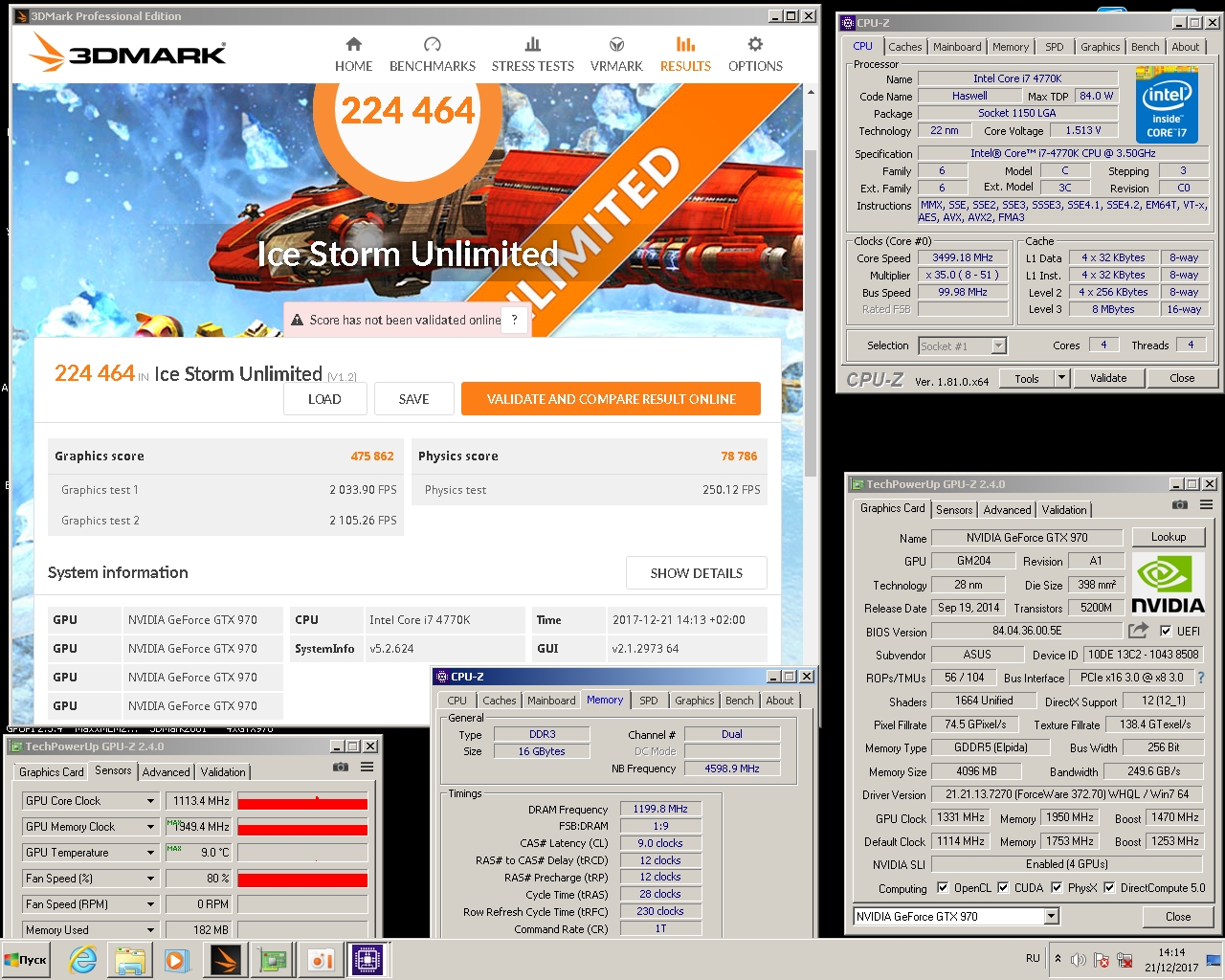Expand GPU Memory Clock sensor dropdown

pyautogui.click(x=150, y=827)
